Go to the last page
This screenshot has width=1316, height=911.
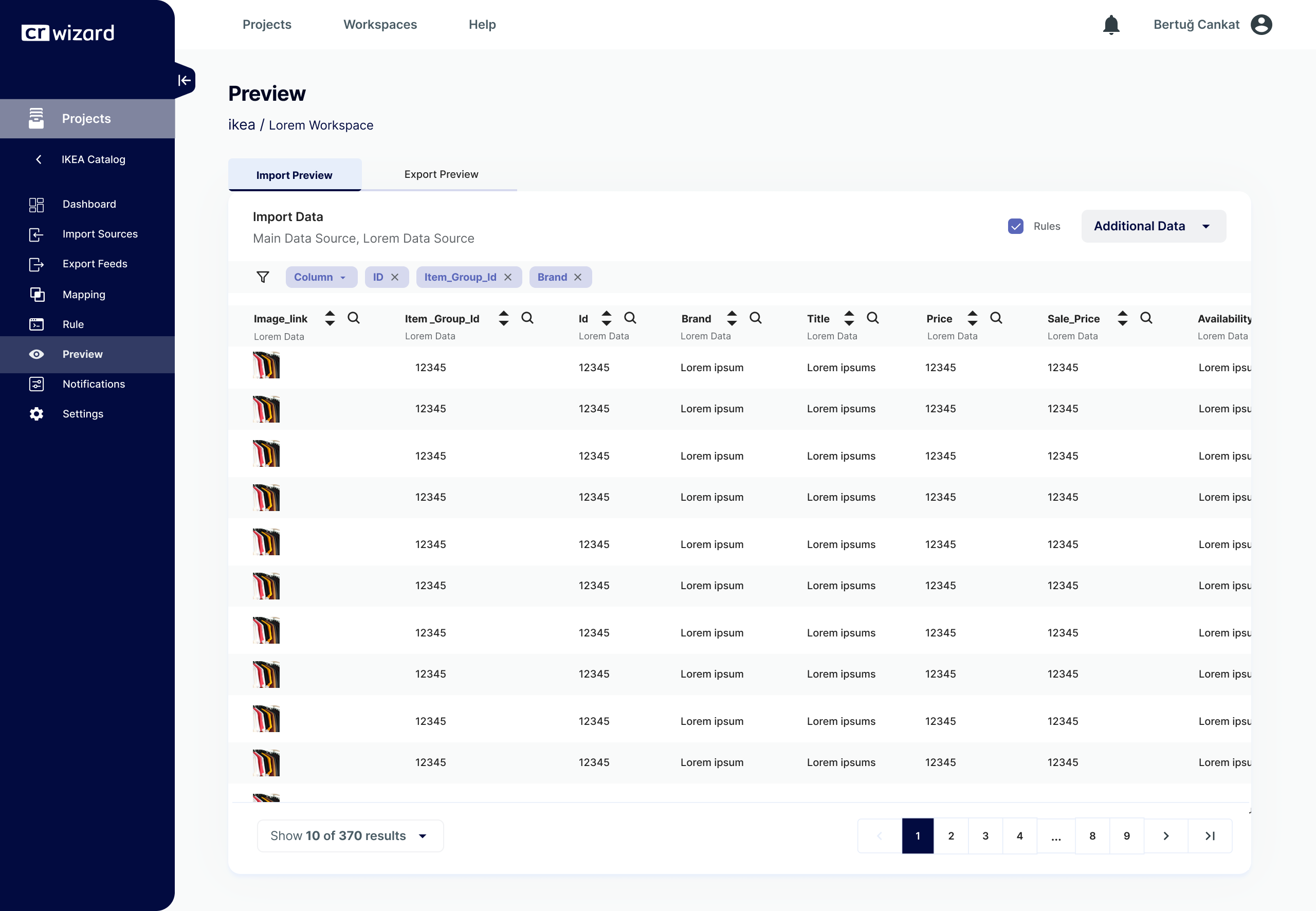pyautogui.click(x=1210, y=835)
